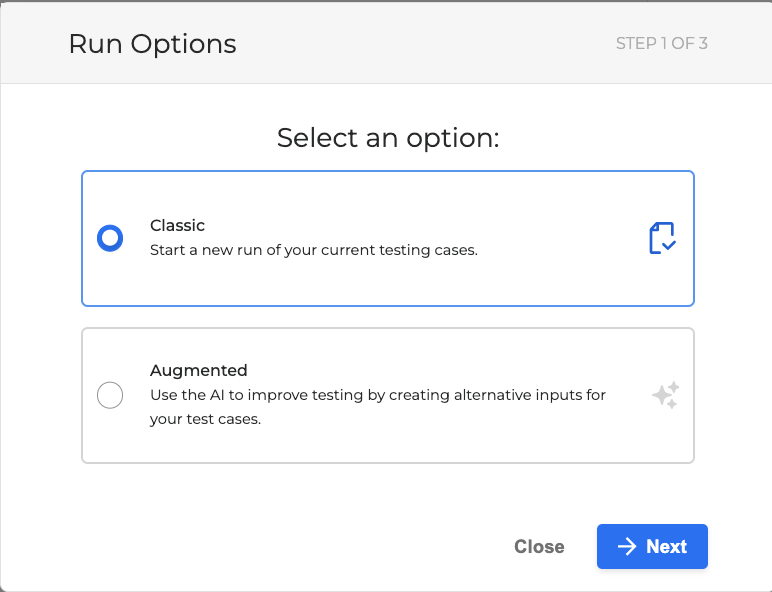
Task: Click the "Classic" option title
Action: (x=177, y=225)
